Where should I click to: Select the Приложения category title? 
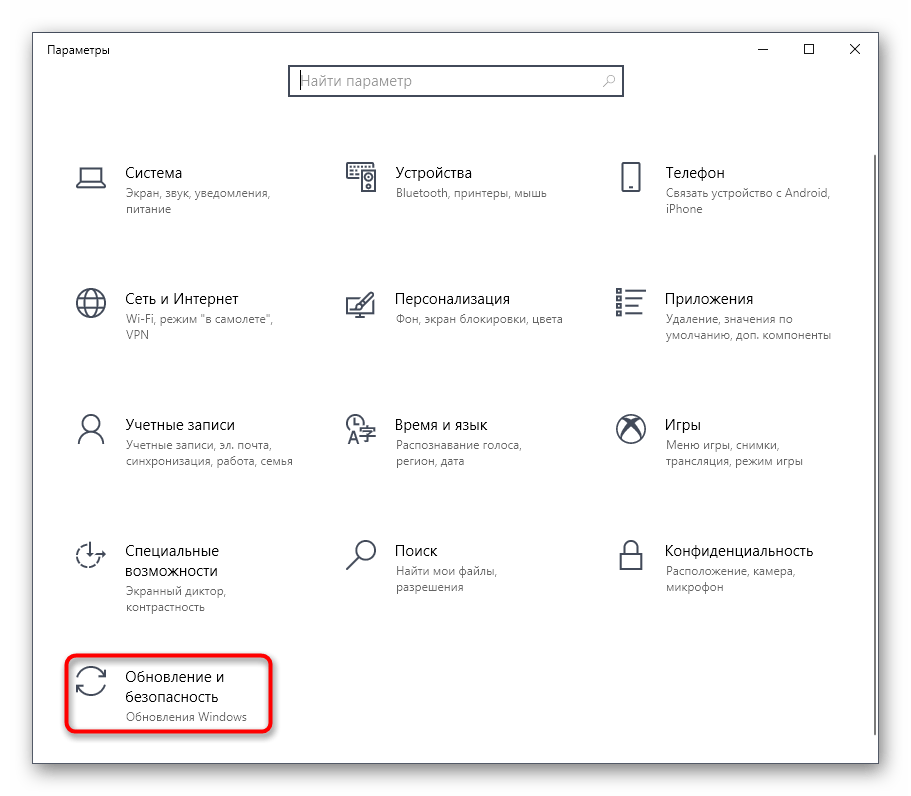708,299
